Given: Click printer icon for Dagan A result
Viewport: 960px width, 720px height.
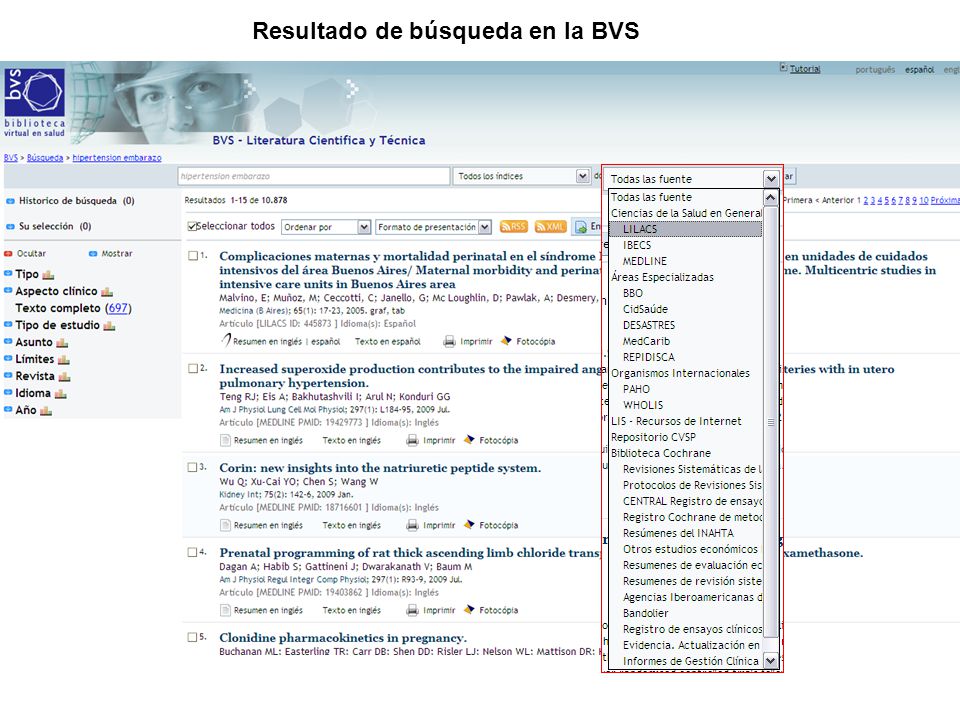Looking at the screenshot, I should point(413,610).
